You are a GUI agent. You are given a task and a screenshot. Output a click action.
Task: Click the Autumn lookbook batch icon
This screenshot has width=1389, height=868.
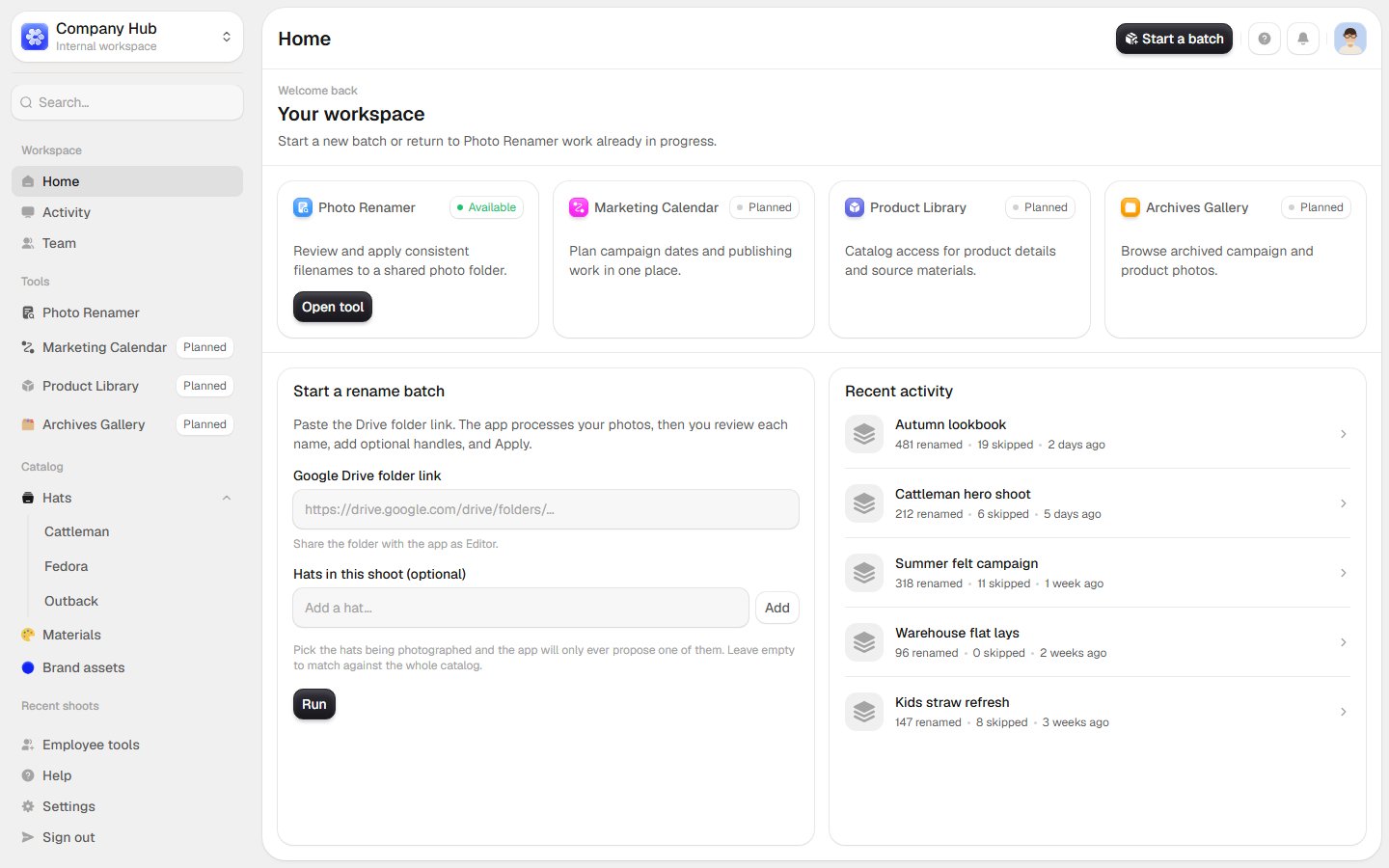[x=864, y=434]
